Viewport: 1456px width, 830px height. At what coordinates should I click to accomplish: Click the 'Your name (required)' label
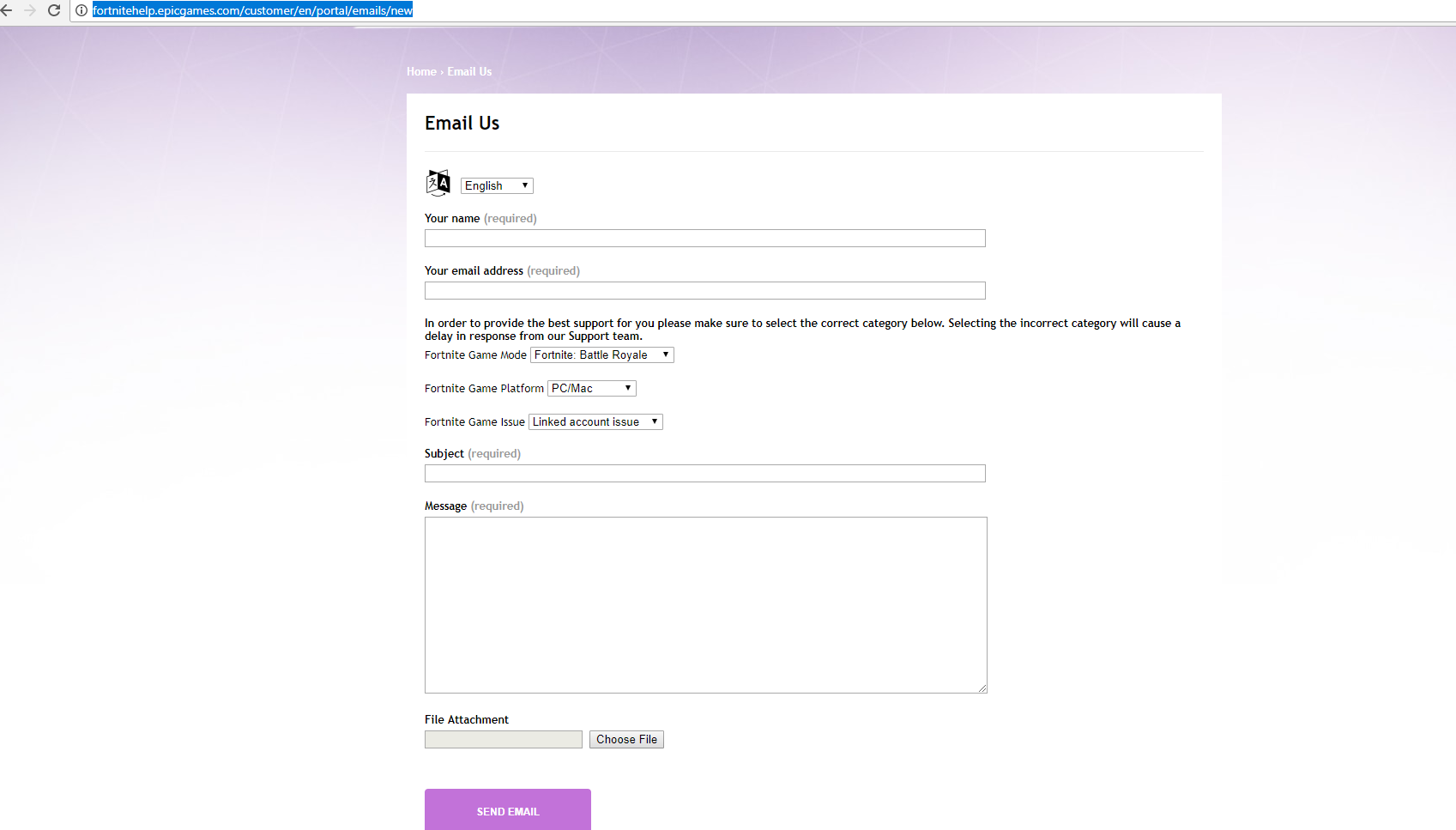click(480, 218)
